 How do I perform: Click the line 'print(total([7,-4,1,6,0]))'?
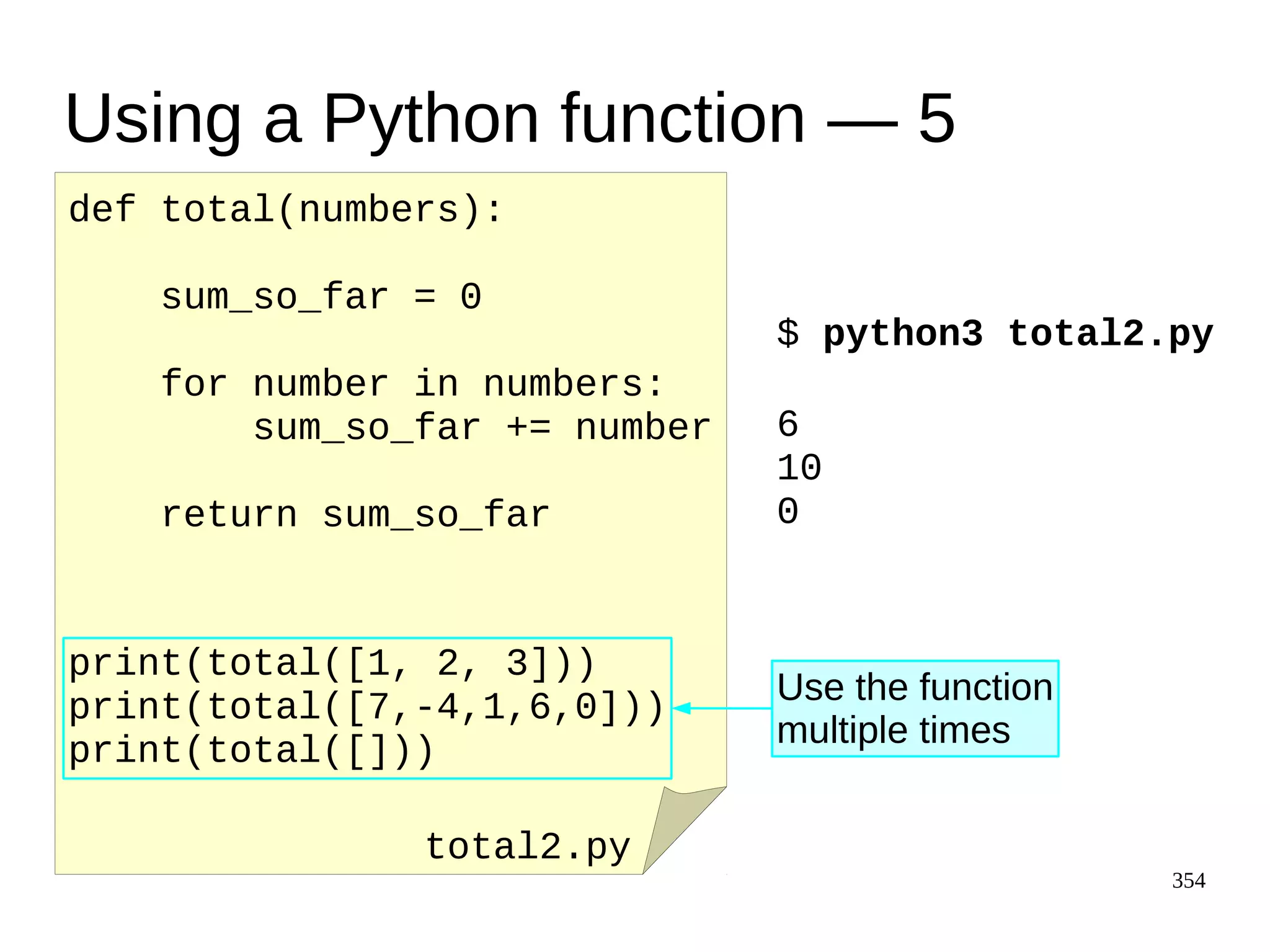click(x=366, y=708)
